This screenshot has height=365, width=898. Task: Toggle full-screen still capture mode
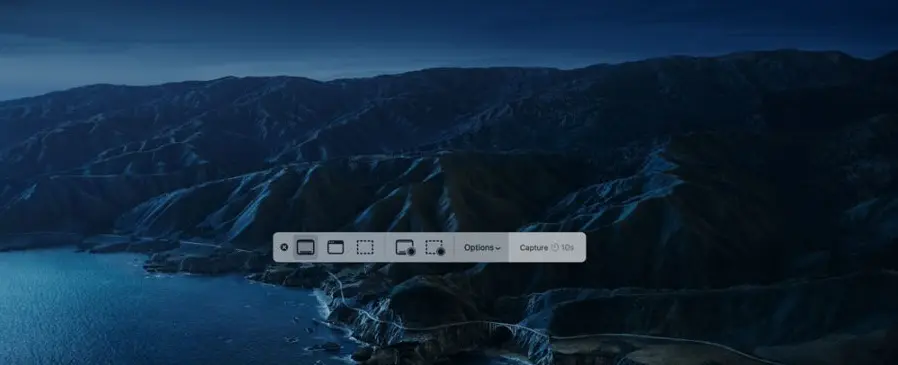pos(305,248)
